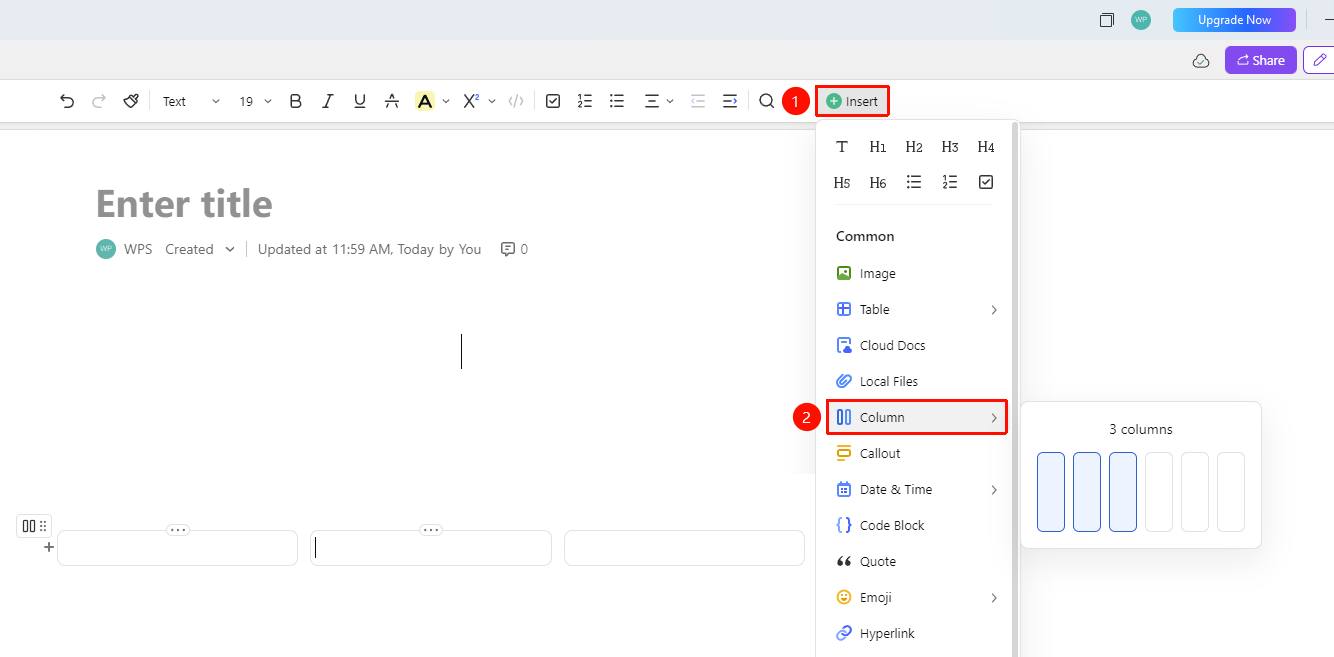This screenshot has width=1334, height=657.
Task: Click the column block icon beside the columns
Action: tap(29, 526)
